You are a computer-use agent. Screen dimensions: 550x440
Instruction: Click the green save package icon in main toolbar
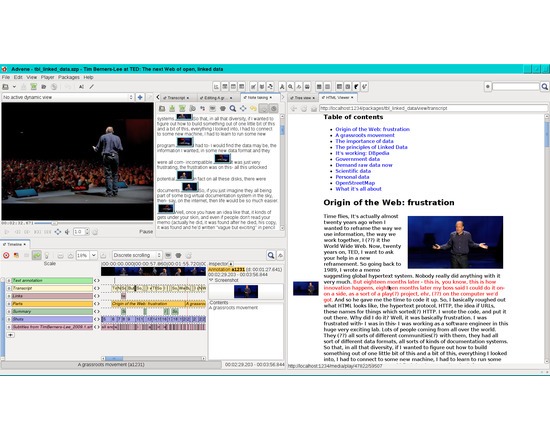pos(34,87)
